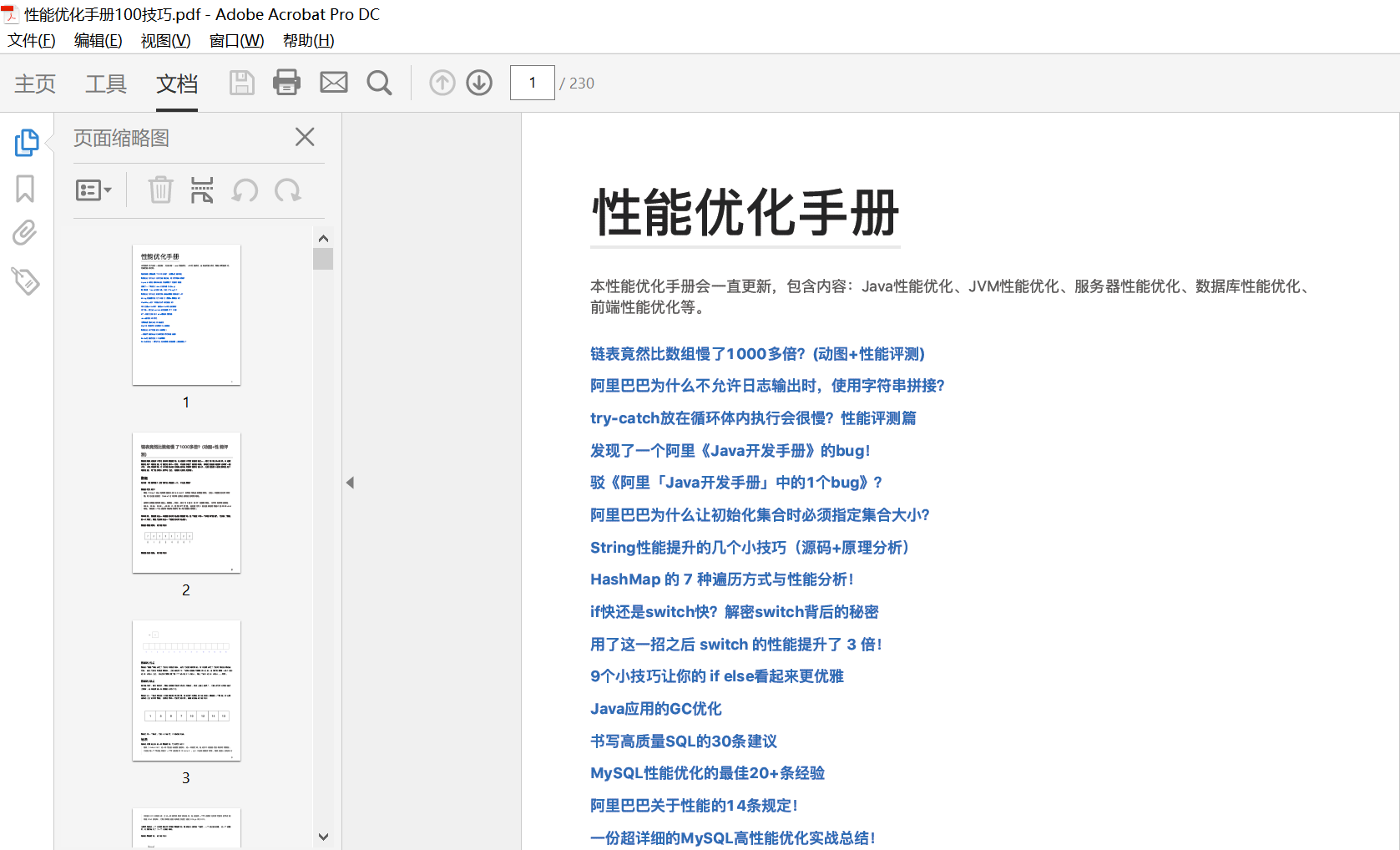
Task: Select page 1 thumbnail
Action: click(186, 315)
